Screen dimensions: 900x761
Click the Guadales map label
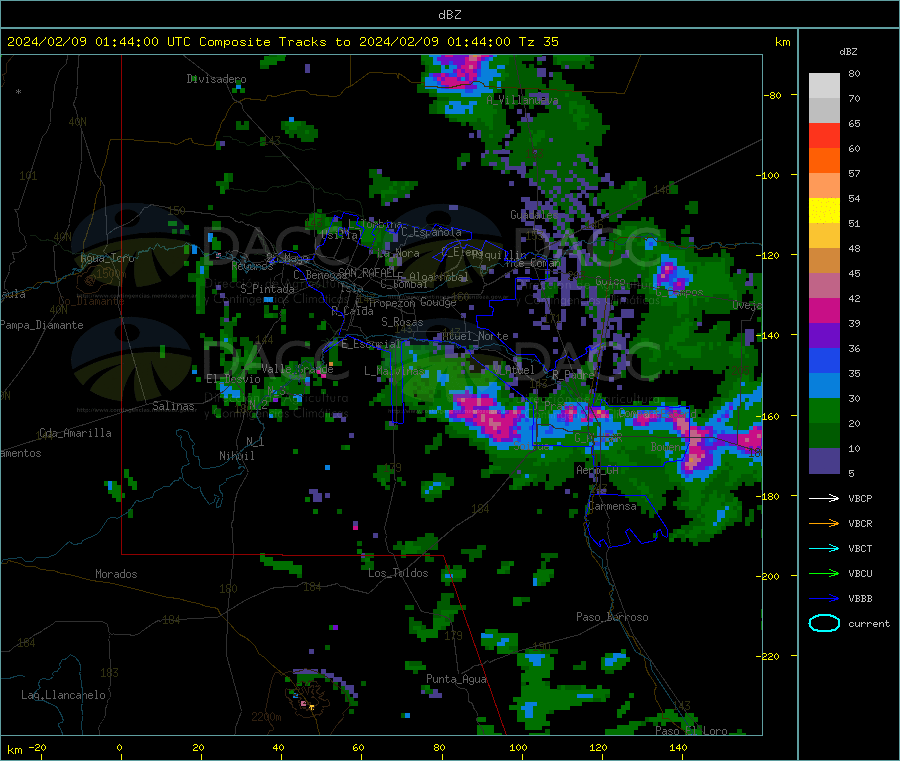tap(534, 215)
